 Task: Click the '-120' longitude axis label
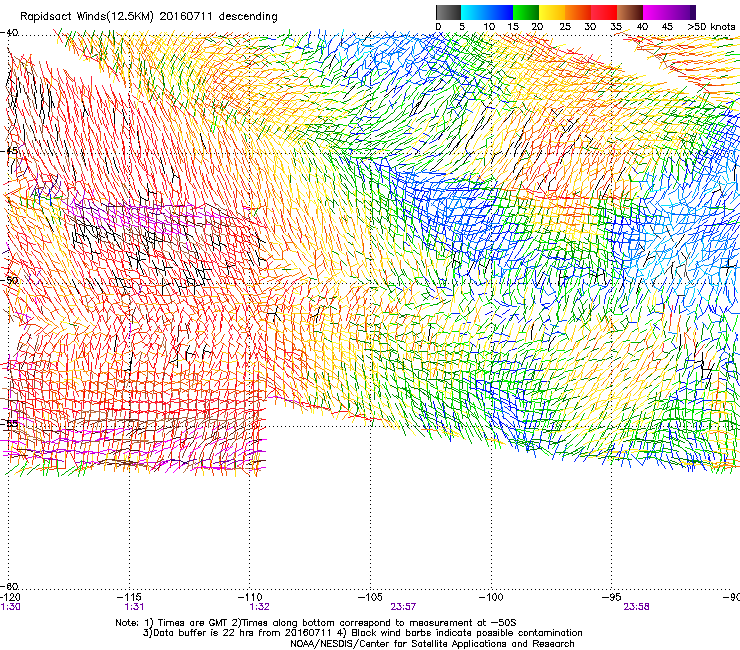click(10, 597)
